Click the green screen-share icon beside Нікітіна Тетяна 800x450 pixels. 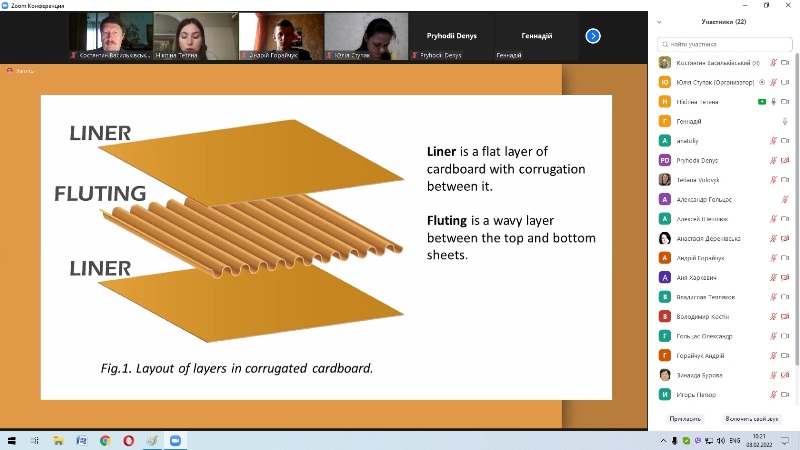(762, 102)
